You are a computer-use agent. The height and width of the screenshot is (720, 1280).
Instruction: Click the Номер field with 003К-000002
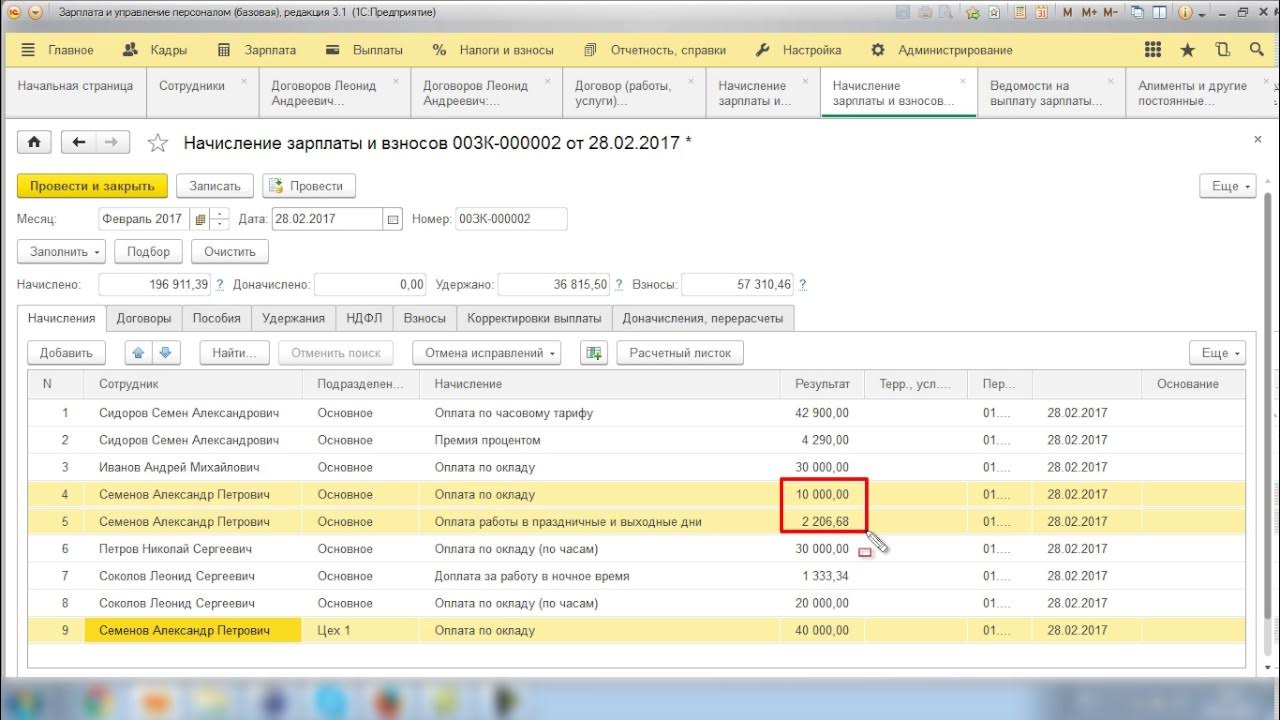click(x=511, y=219)
